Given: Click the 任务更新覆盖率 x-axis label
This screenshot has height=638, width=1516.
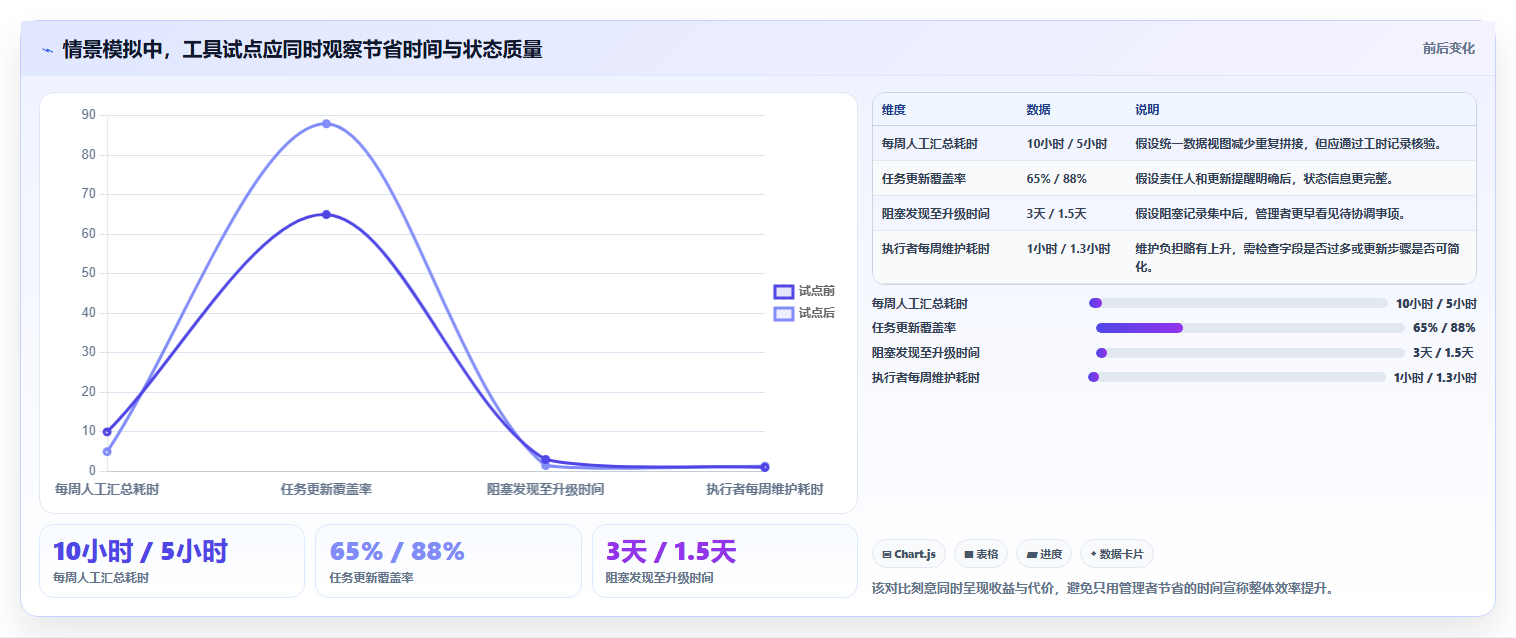Looking at the screenshot, I should click(x=326, y=489).
